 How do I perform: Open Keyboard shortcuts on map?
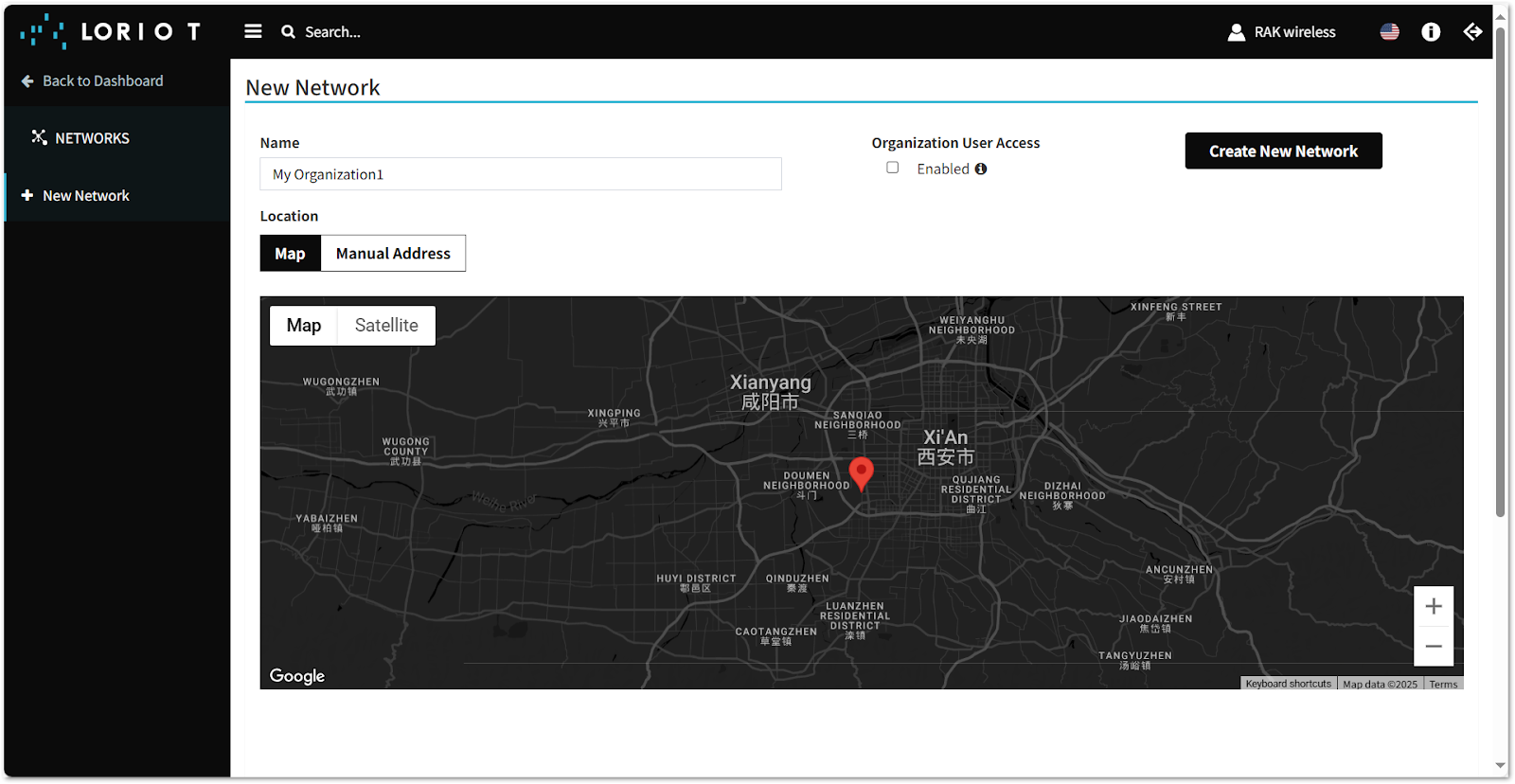point(1288,684)
